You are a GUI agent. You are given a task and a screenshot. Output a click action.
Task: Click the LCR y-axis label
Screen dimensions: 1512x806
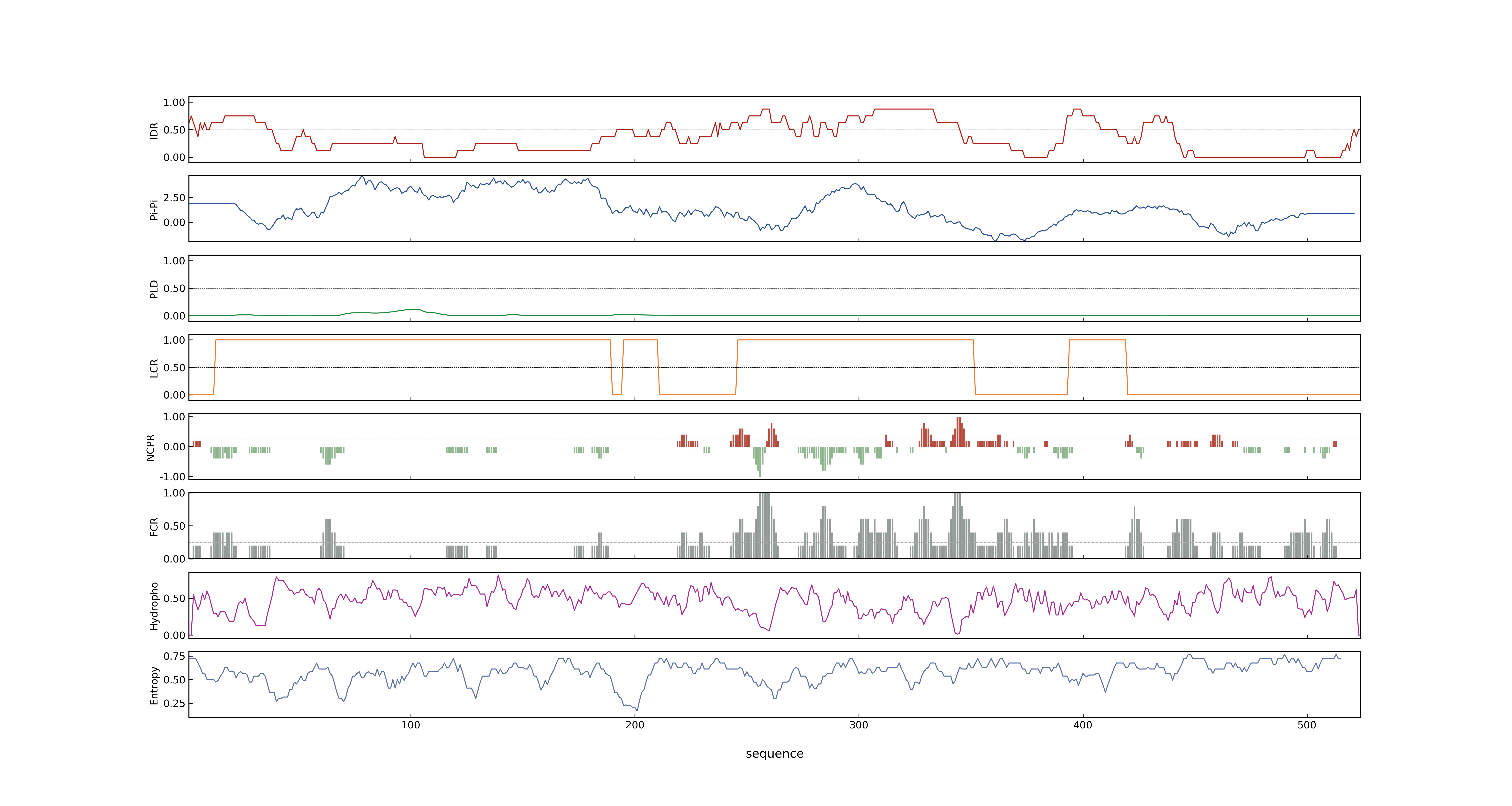tap(154, 368)
